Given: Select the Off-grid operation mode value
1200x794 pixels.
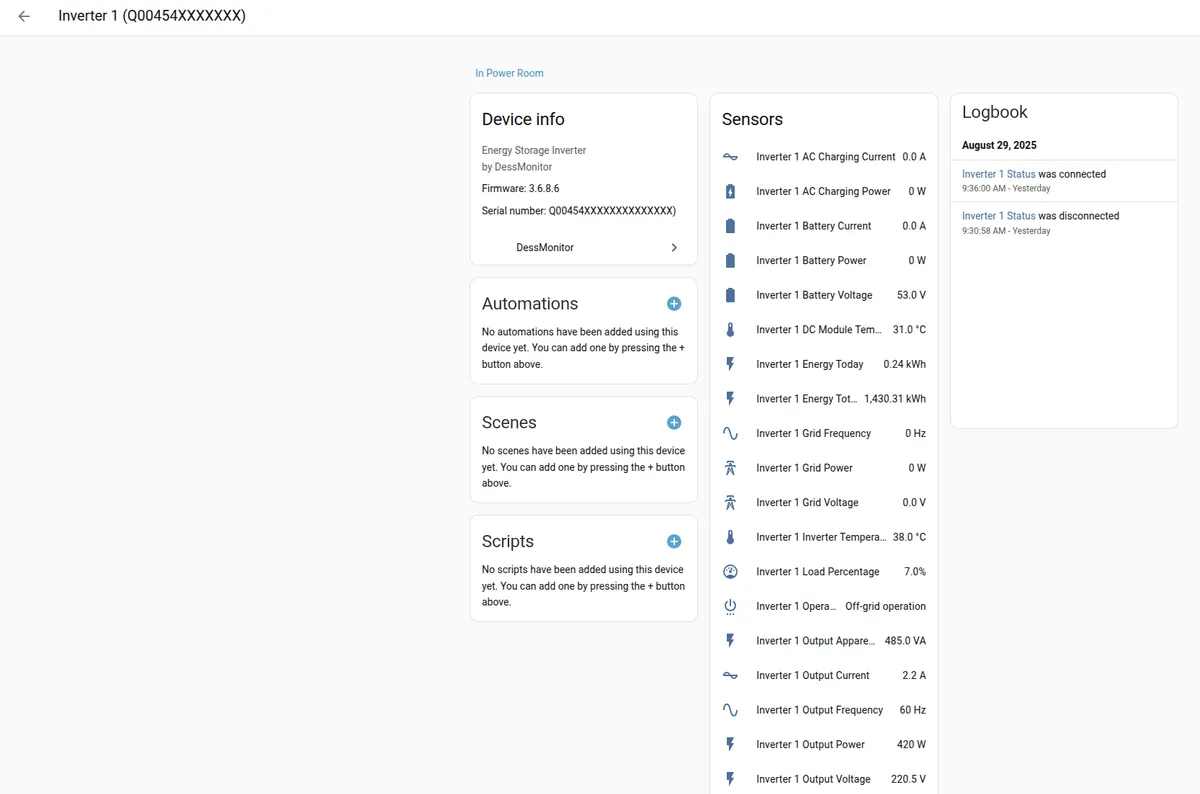Looking at the screenshot, I should (x=886, y=606).
